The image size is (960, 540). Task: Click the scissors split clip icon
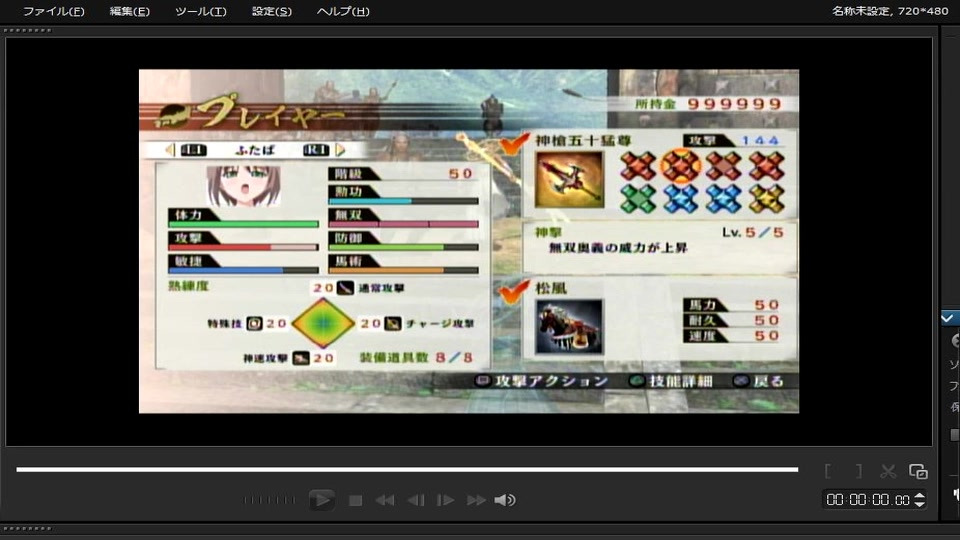888,471
